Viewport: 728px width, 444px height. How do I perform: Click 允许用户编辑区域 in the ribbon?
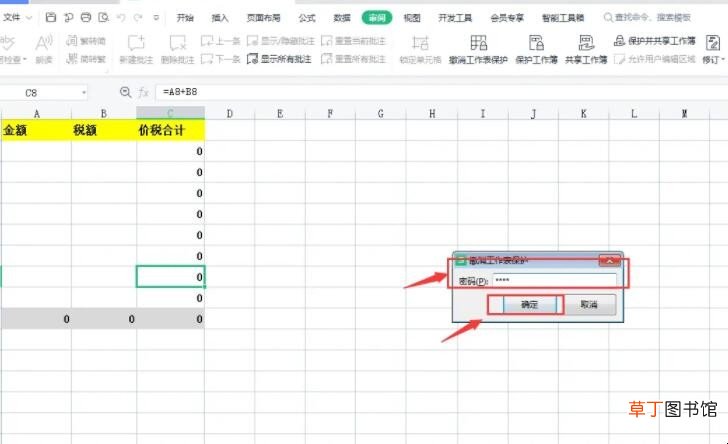pyautogui.click(x=655, y=59)
